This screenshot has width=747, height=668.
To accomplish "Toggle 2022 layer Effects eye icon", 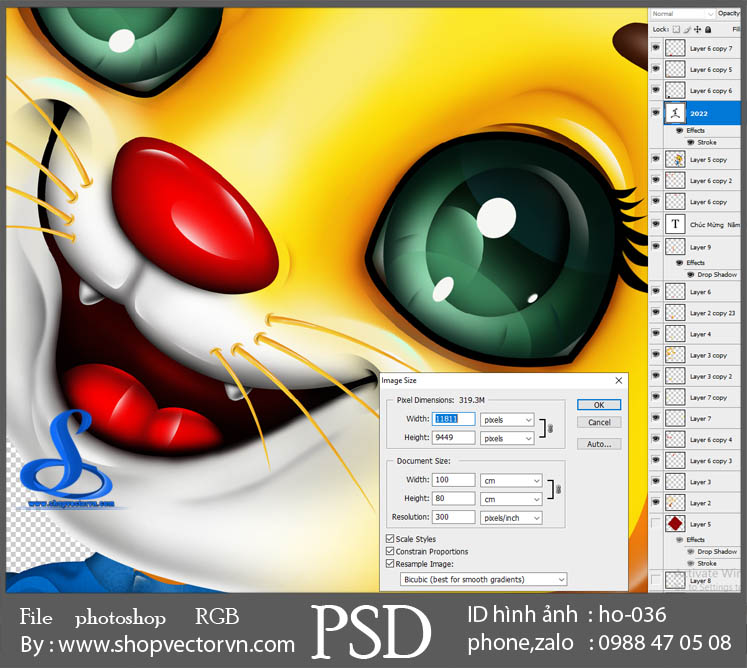I will (680, 131).
